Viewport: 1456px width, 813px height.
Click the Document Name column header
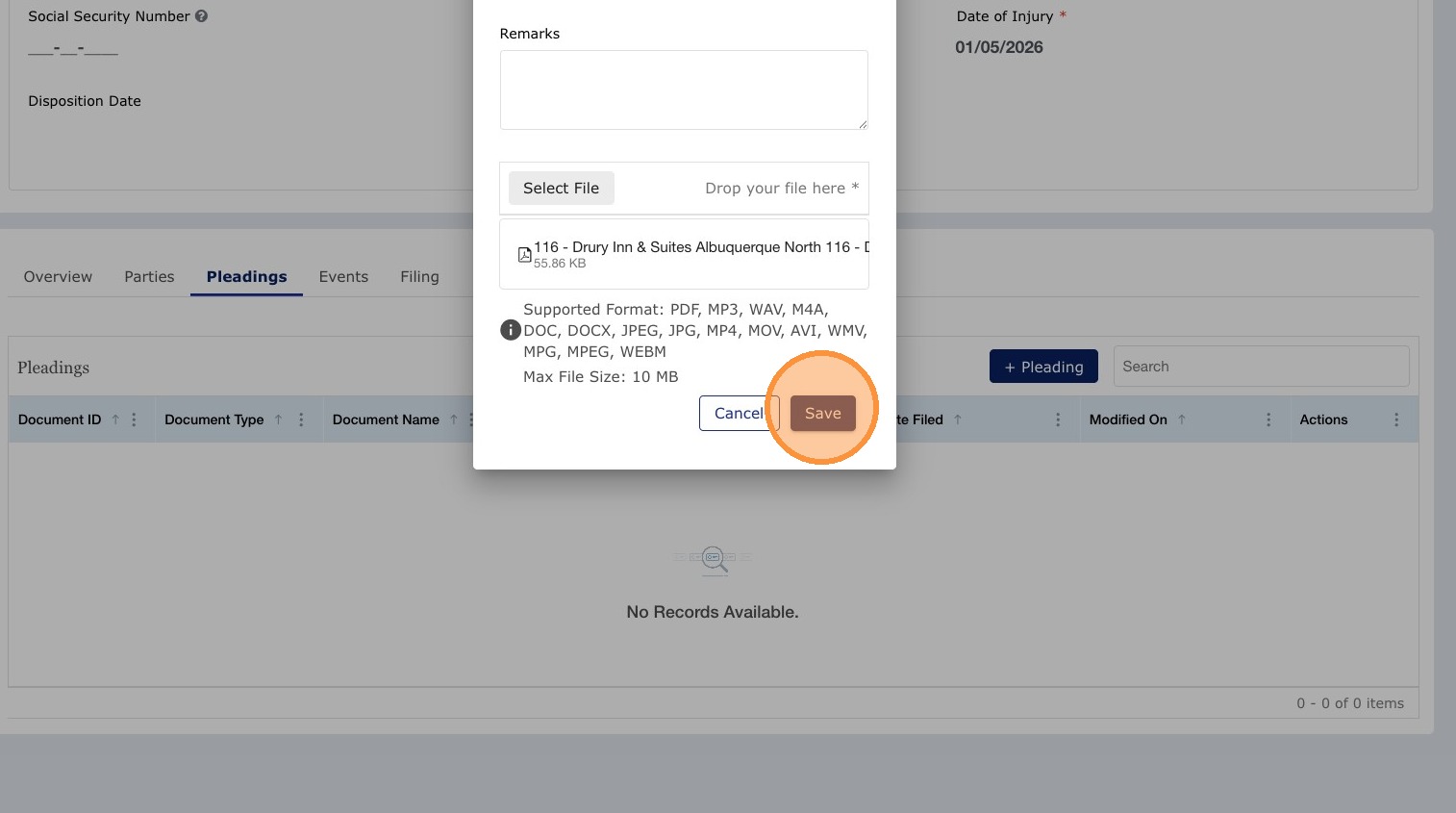point(386,419)
